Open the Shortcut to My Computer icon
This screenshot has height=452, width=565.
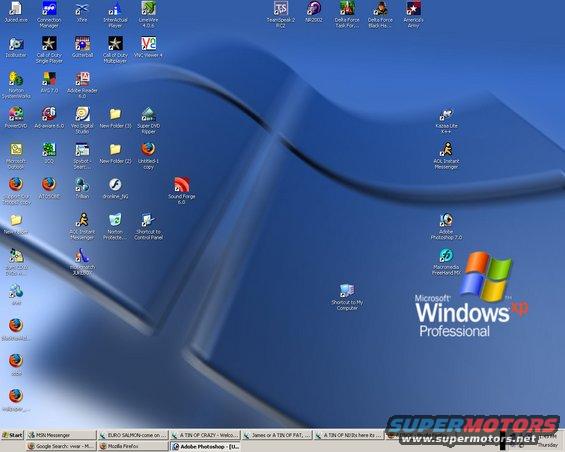click(347, 297)
